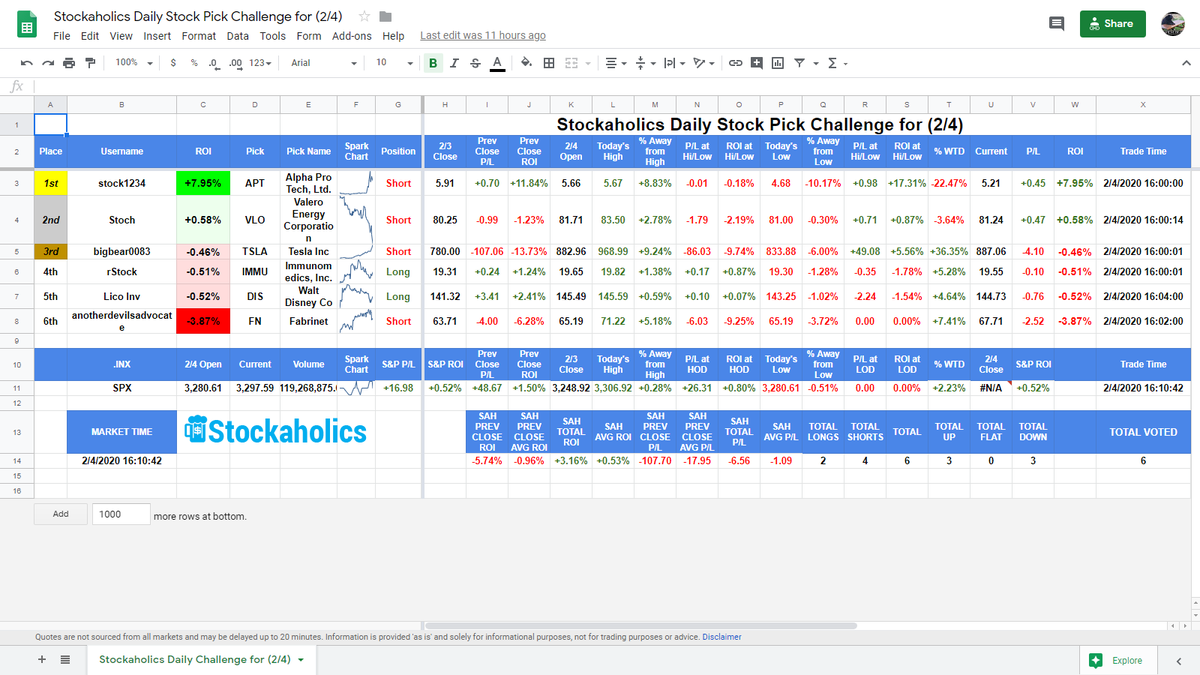Open the Add-ons menu
The width and height of the screenshot is (1200, 675).
[x=352, y=36]
